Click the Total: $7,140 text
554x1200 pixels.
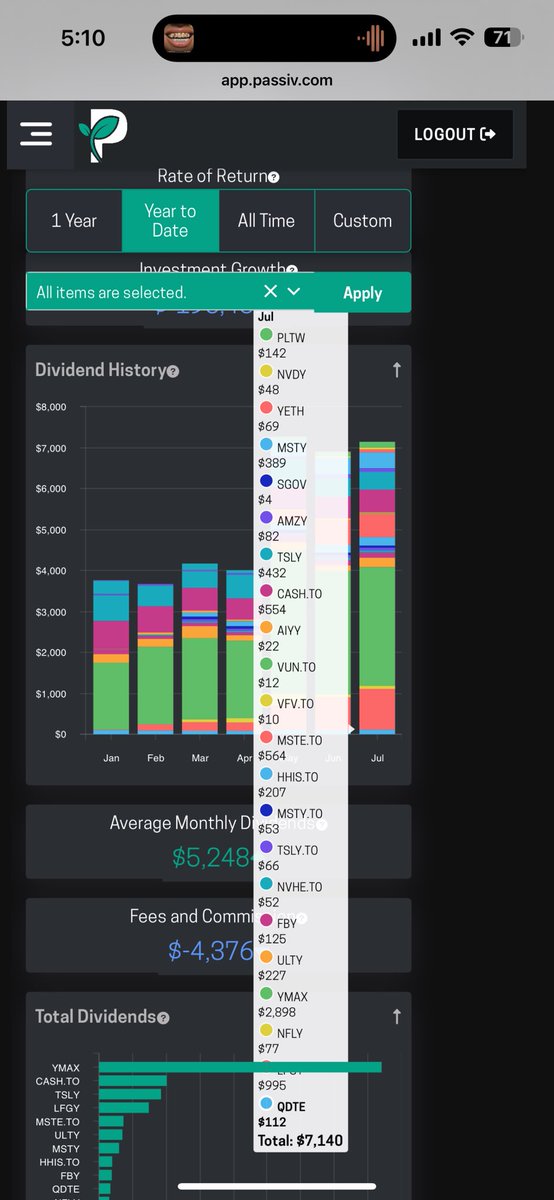[x=300, y=1140]
